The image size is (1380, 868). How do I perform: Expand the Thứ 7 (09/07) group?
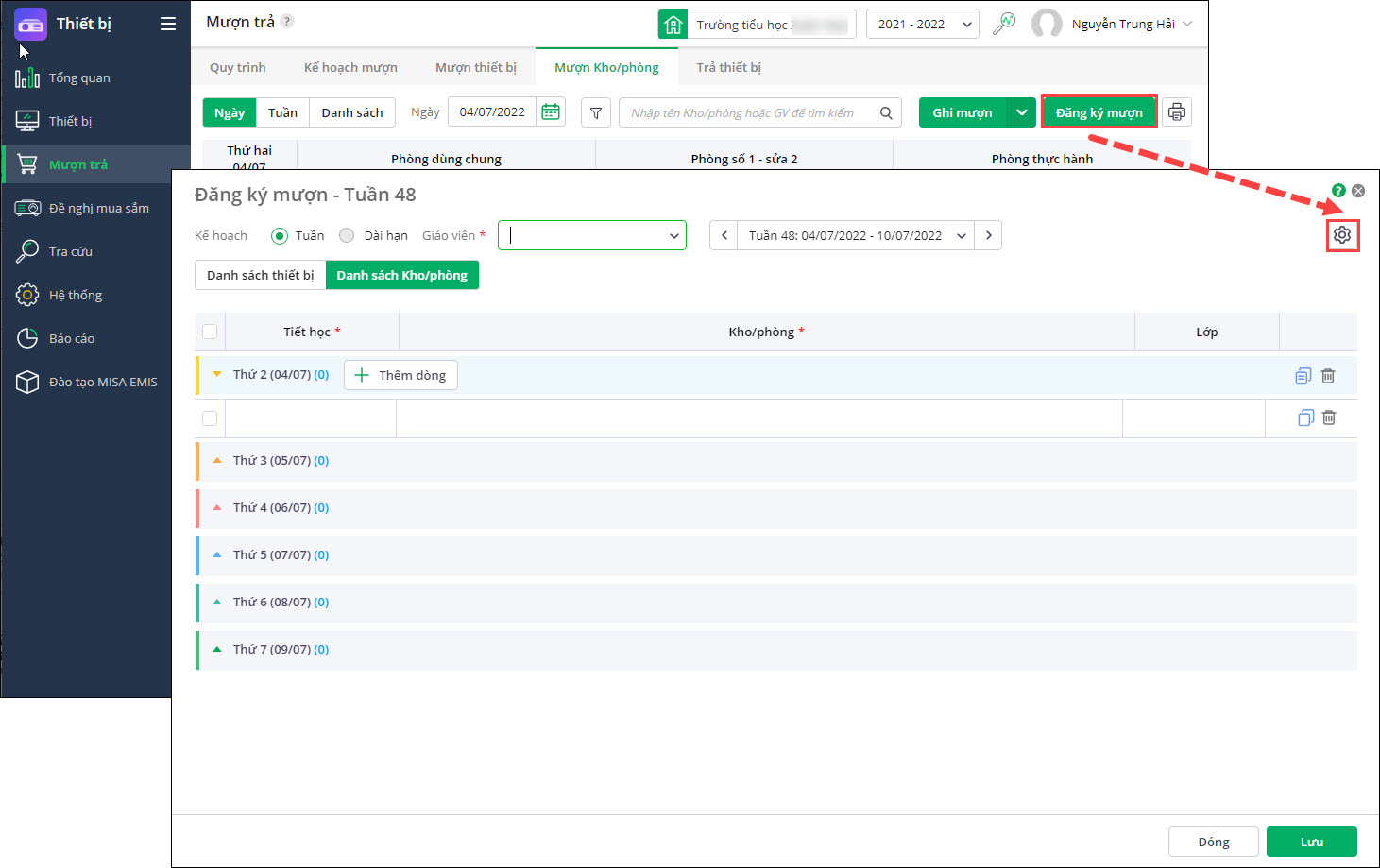click(217, 650)
